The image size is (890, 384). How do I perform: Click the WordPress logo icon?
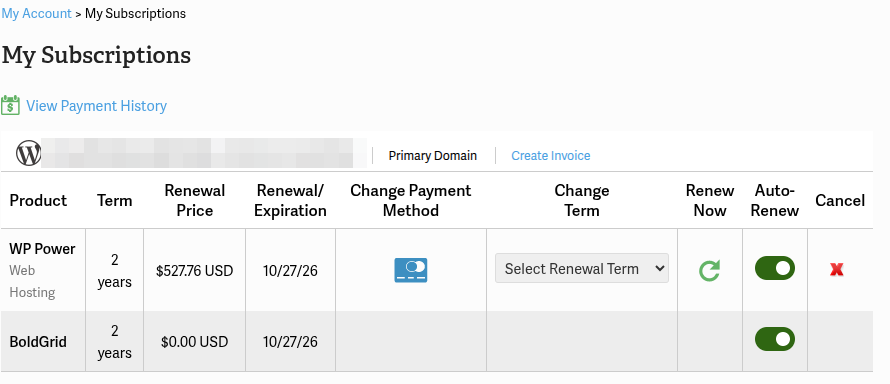coord(28,153)
